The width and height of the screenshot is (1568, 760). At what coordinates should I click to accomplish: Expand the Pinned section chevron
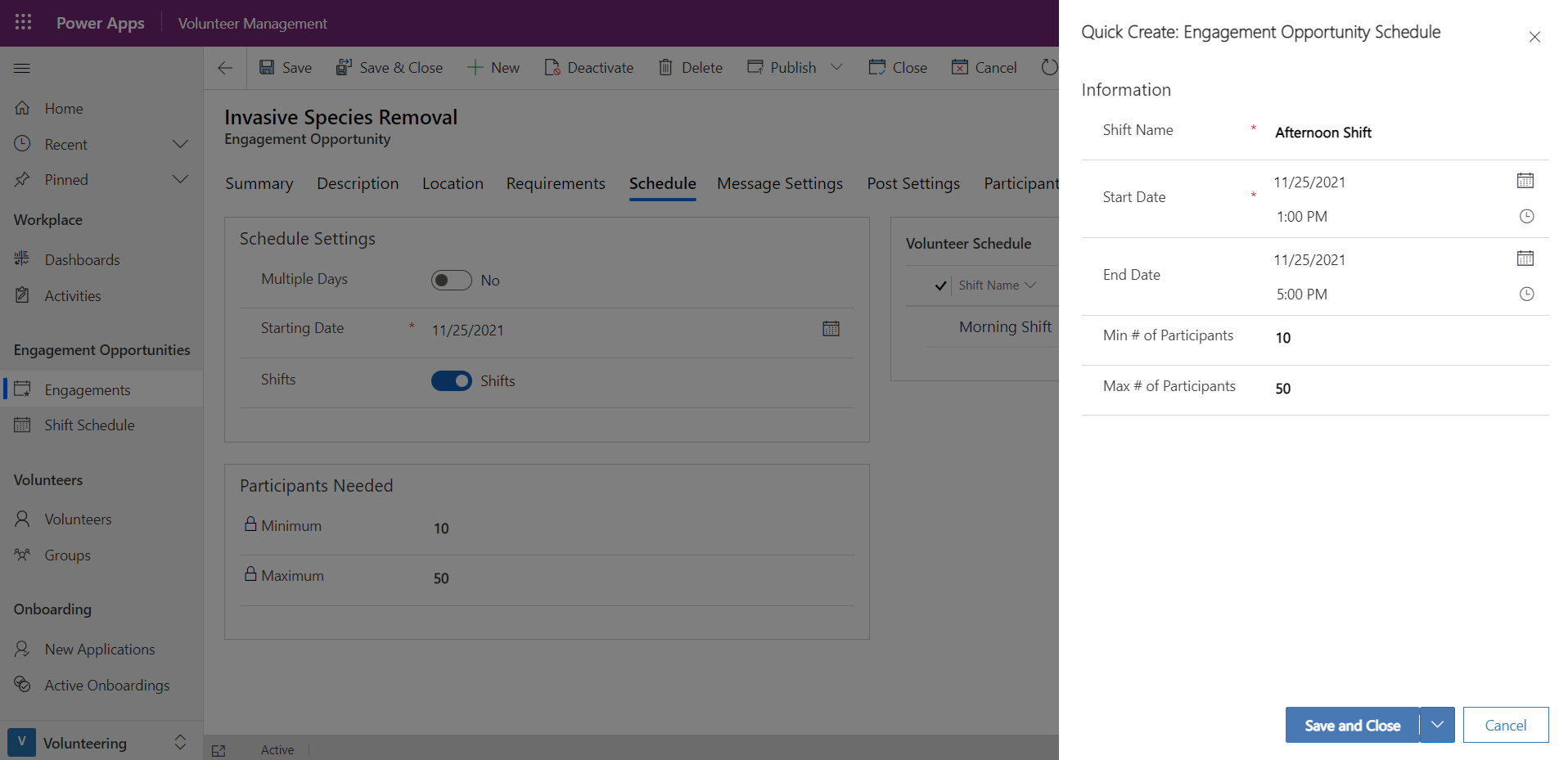(x=180, y=179)
